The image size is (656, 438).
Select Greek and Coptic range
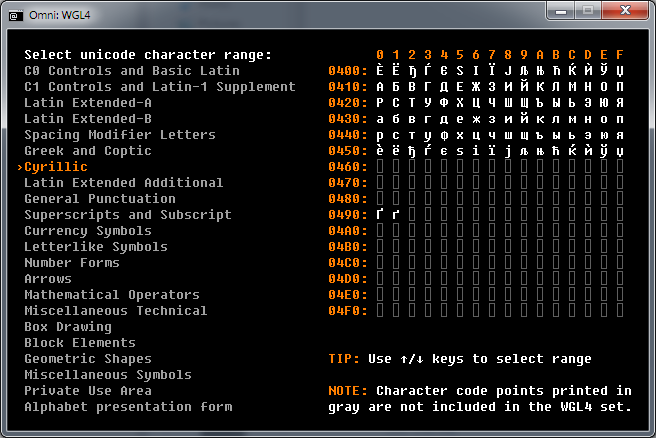(88, 151)
